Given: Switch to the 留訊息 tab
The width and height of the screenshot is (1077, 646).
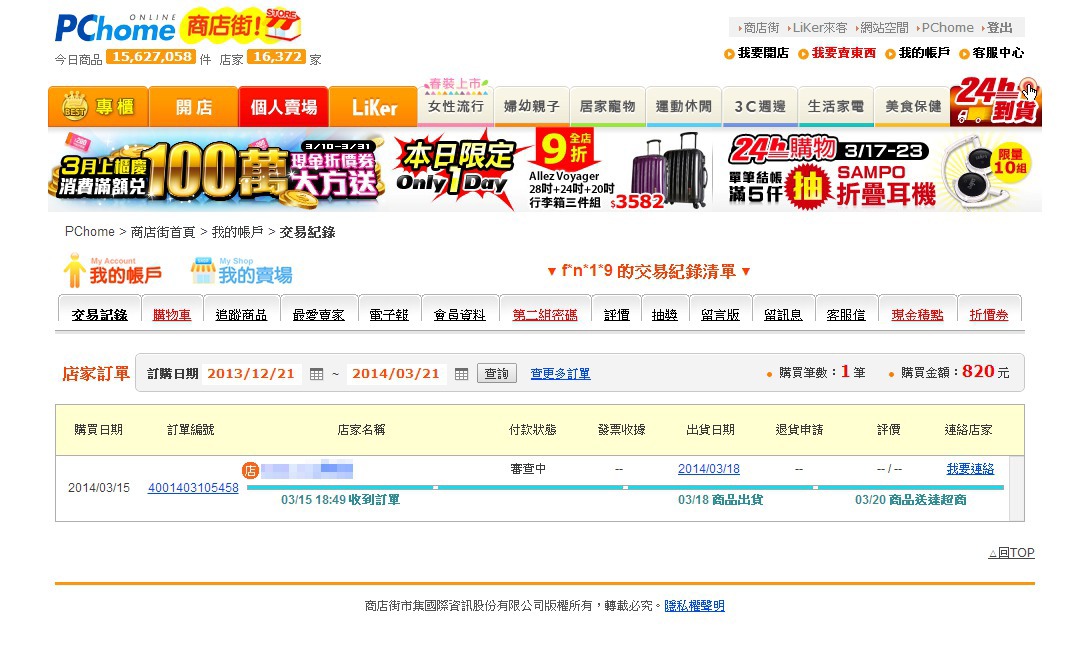Looking at the screenshot, I should pyautogui.click(x=783, y=314).
